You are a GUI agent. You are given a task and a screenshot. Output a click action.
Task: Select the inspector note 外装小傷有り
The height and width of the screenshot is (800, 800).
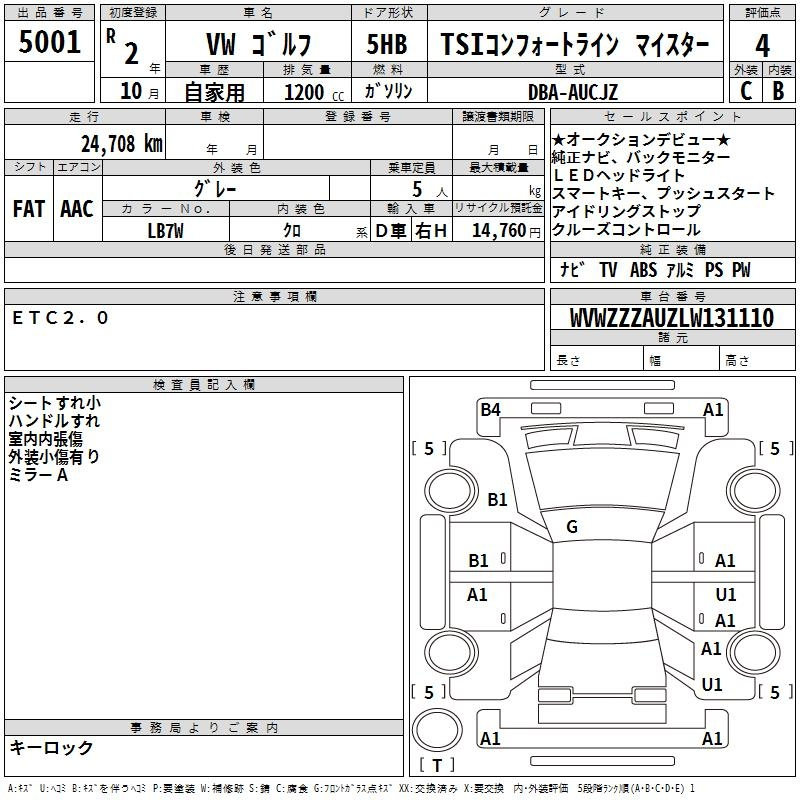click(x=54, y=457)
